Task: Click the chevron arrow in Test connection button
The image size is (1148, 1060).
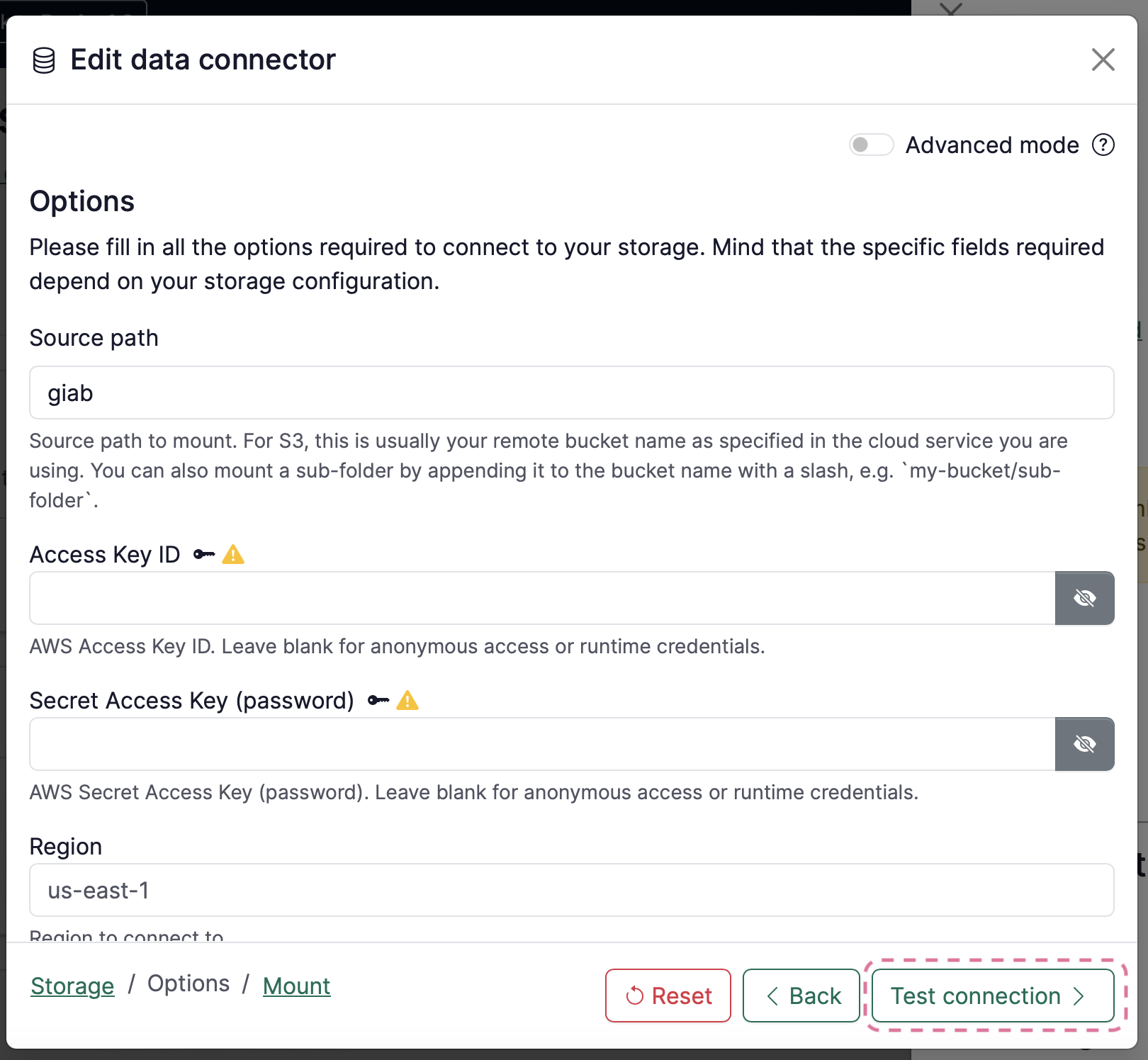Action: [x=1079, y=996]
